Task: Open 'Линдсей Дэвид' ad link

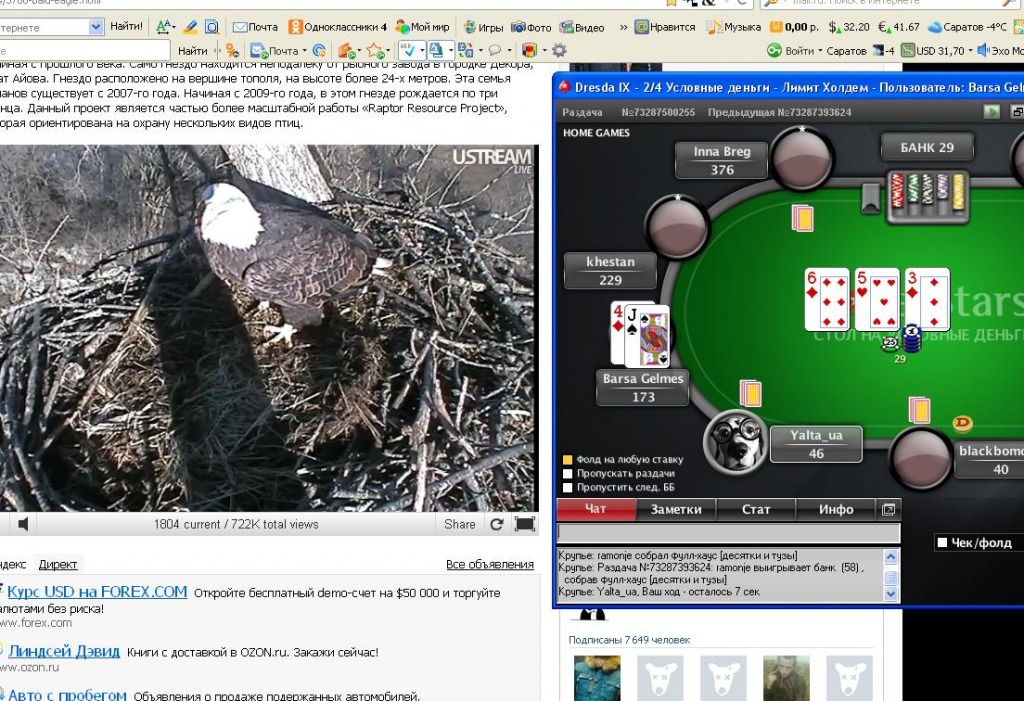Action: 64,651
